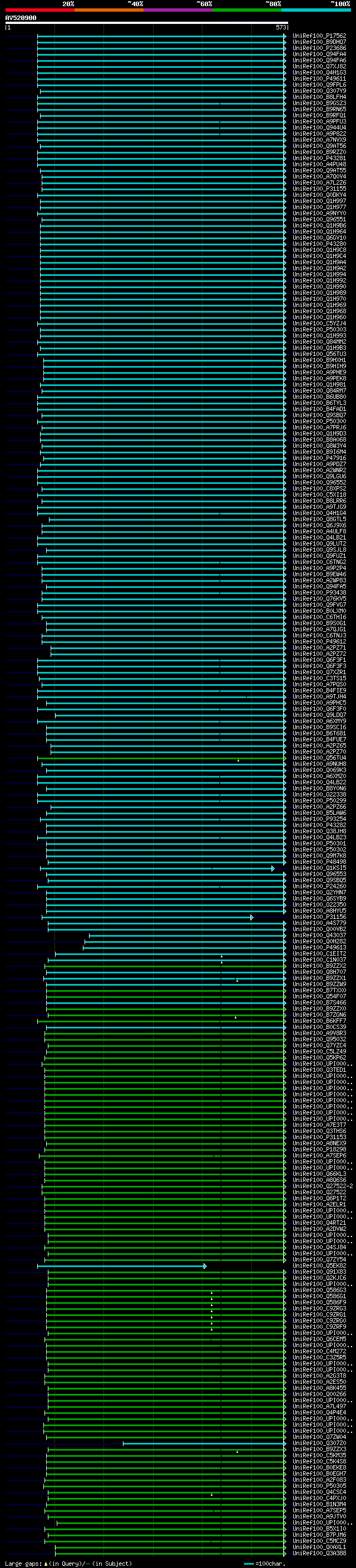
Task: Select hit UniRef100_O22338
Action: 319,794
